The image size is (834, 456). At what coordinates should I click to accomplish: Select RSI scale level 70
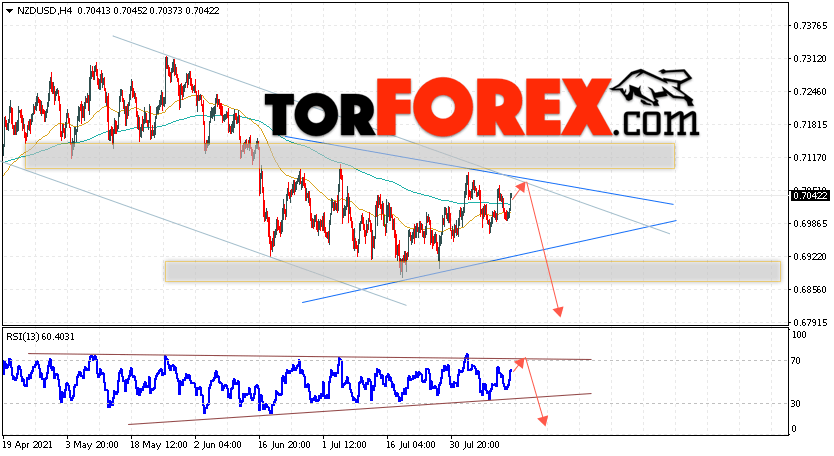pos(796,361)
